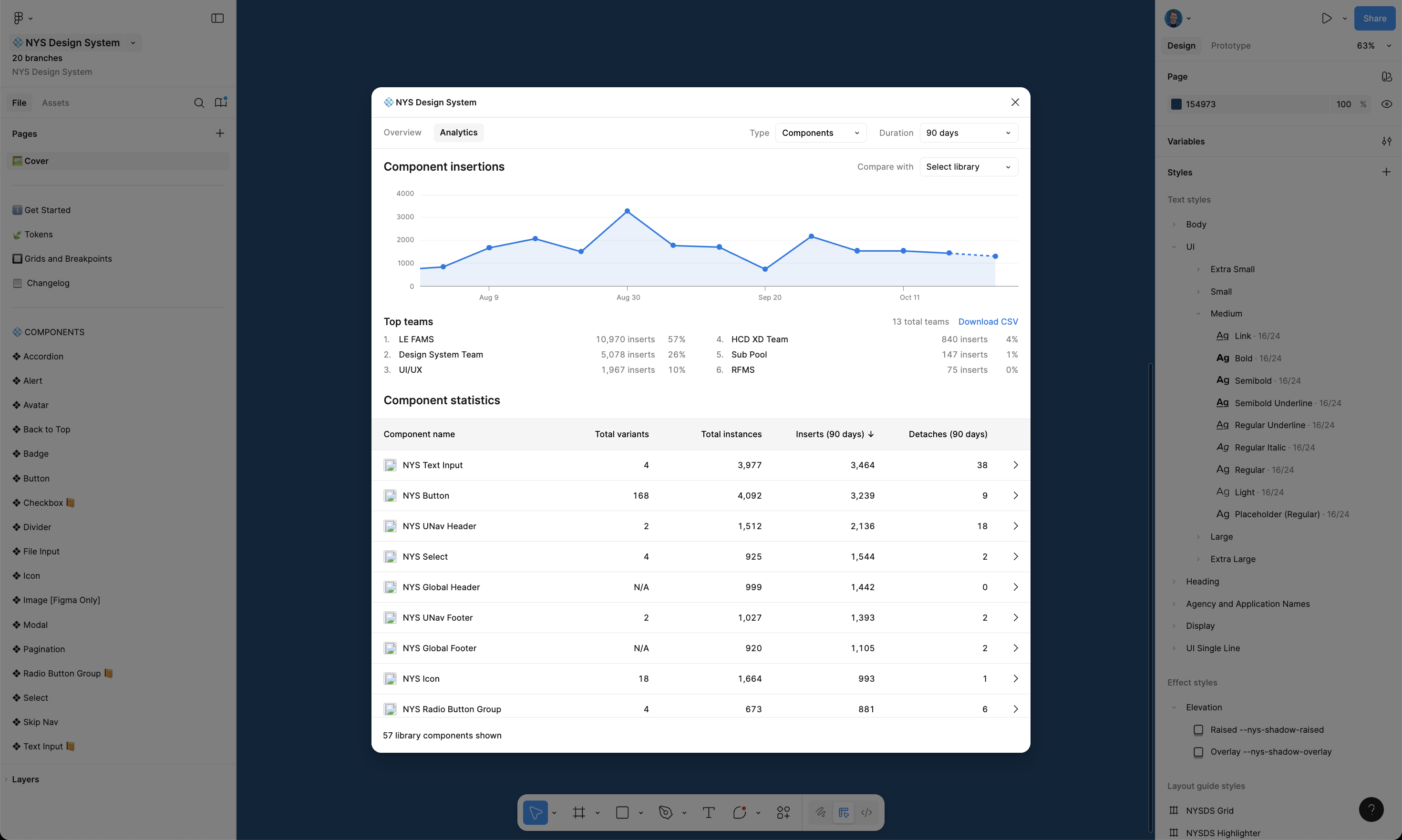Viewport: 1402px width, 840px height.
Task: Click the Share button
Action: click(x=1374, y=18)
